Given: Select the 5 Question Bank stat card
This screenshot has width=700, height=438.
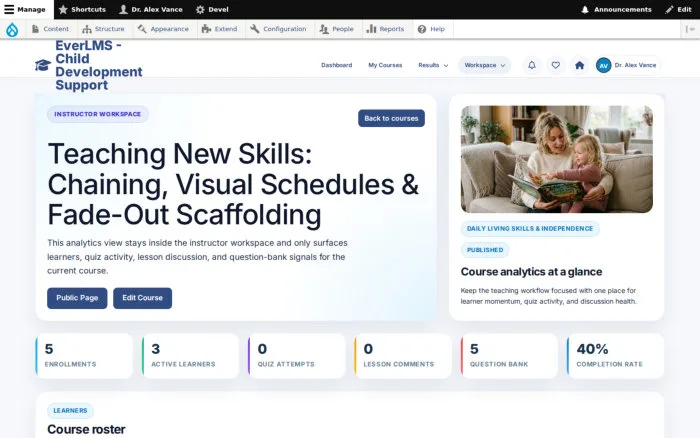Looking at the screenshot, I should (x=509, y=356).
